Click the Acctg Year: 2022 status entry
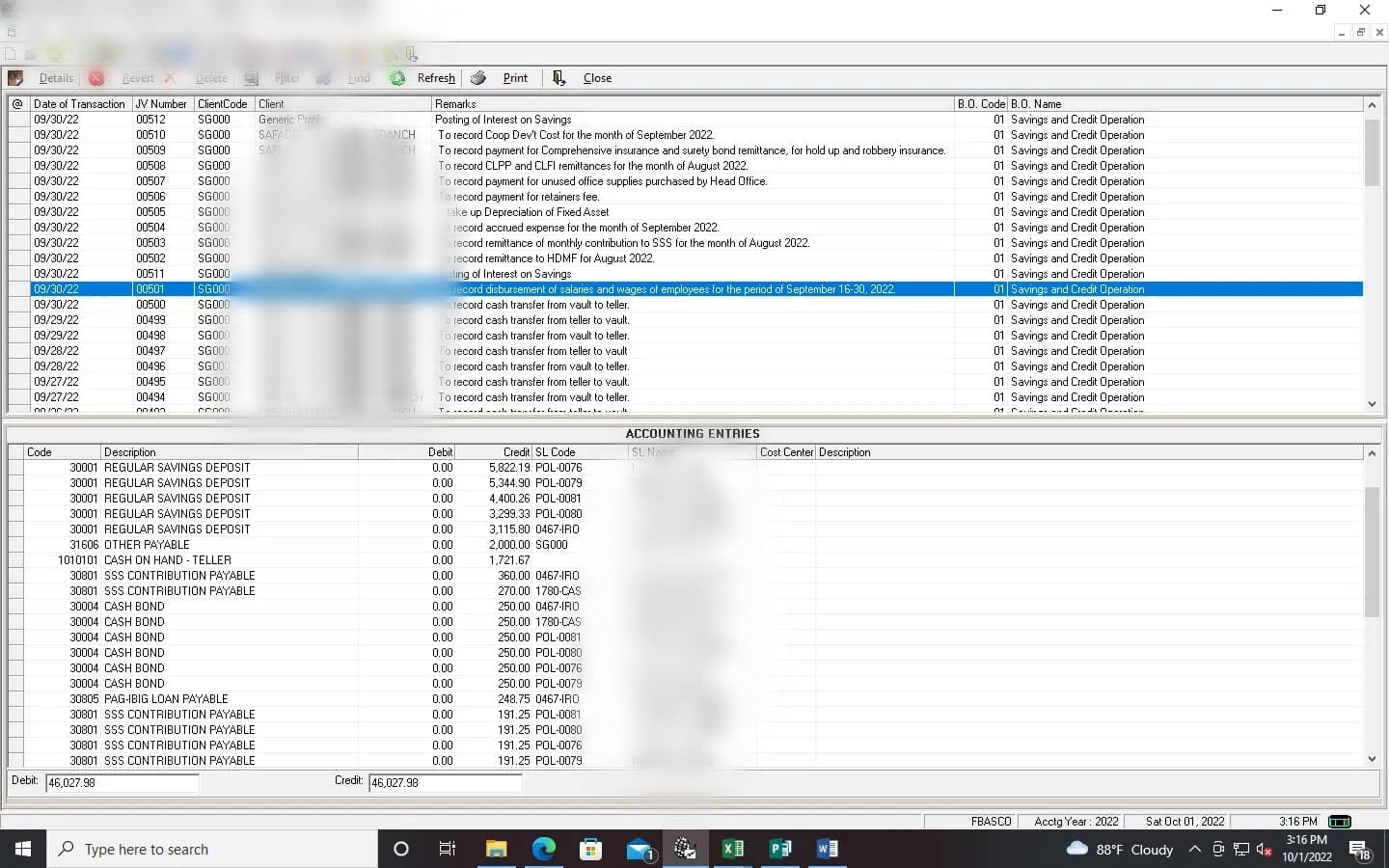This screenshot has width=1389, height=868. click(x=1076, y=822)
